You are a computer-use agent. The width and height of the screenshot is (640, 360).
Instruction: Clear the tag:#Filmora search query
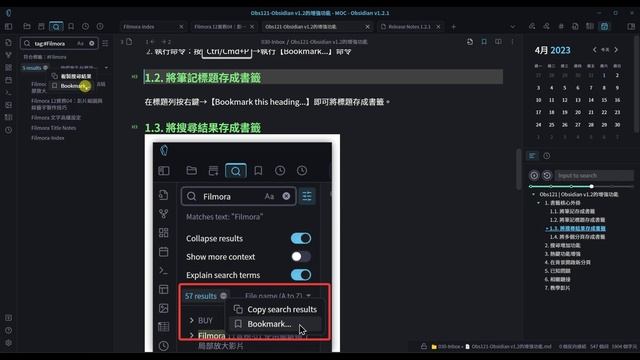[x=92, y=43]
